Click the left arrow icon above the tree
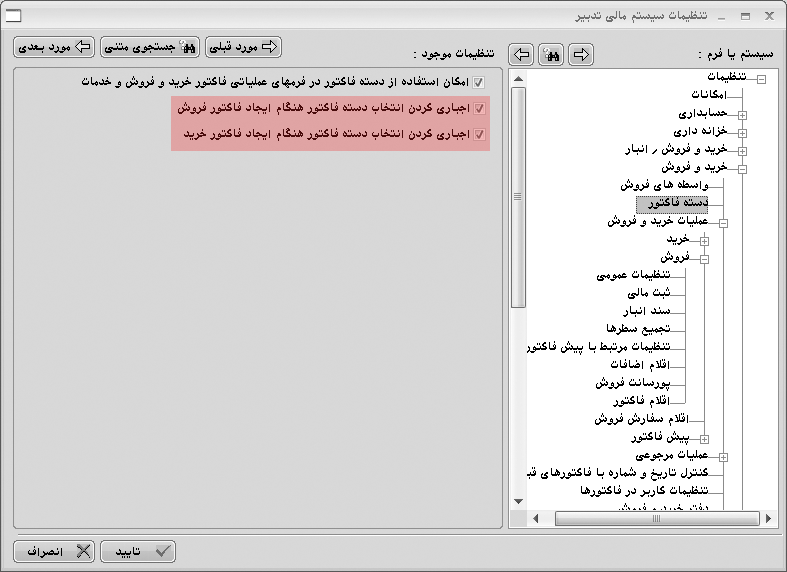The image size is (787, 572). coord(521,54)
